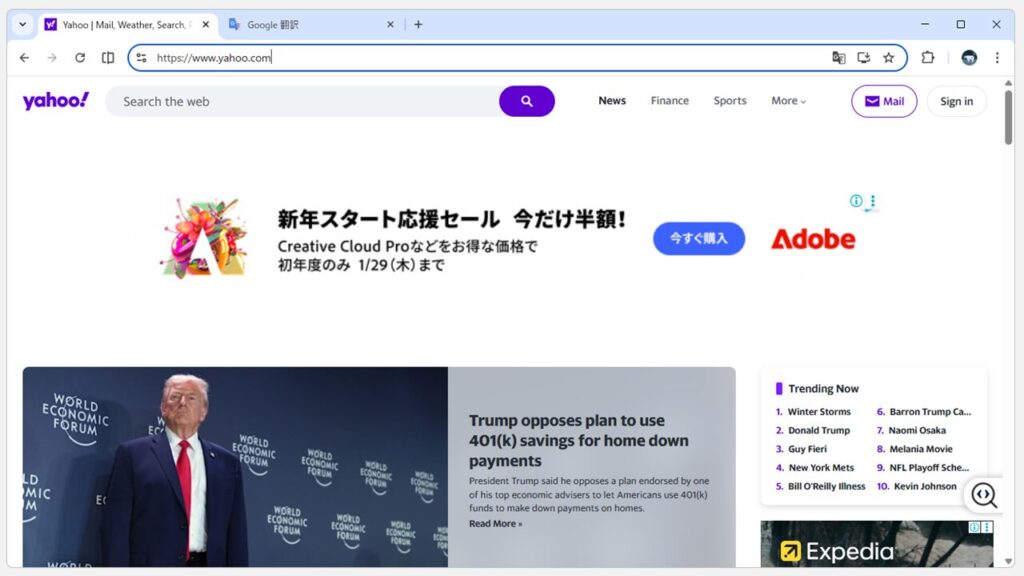The image size is (1024, 576).
Task: Click the magnifying glass search icon
Action: coord(527,101)
